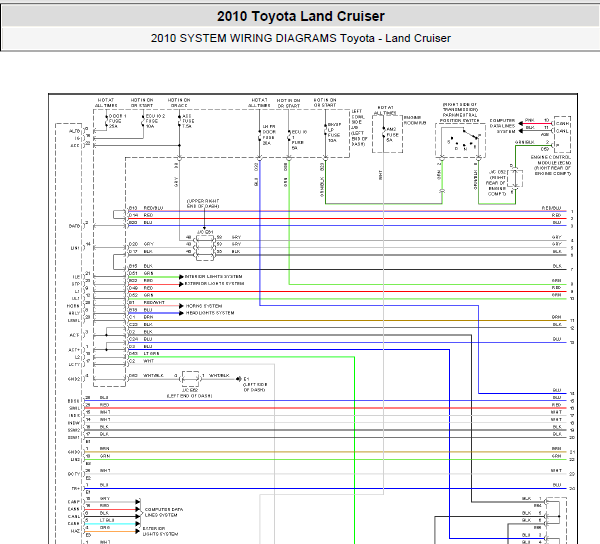Click the park/neutral switch contact symbol
600x544 pixels.
[463, 140]
